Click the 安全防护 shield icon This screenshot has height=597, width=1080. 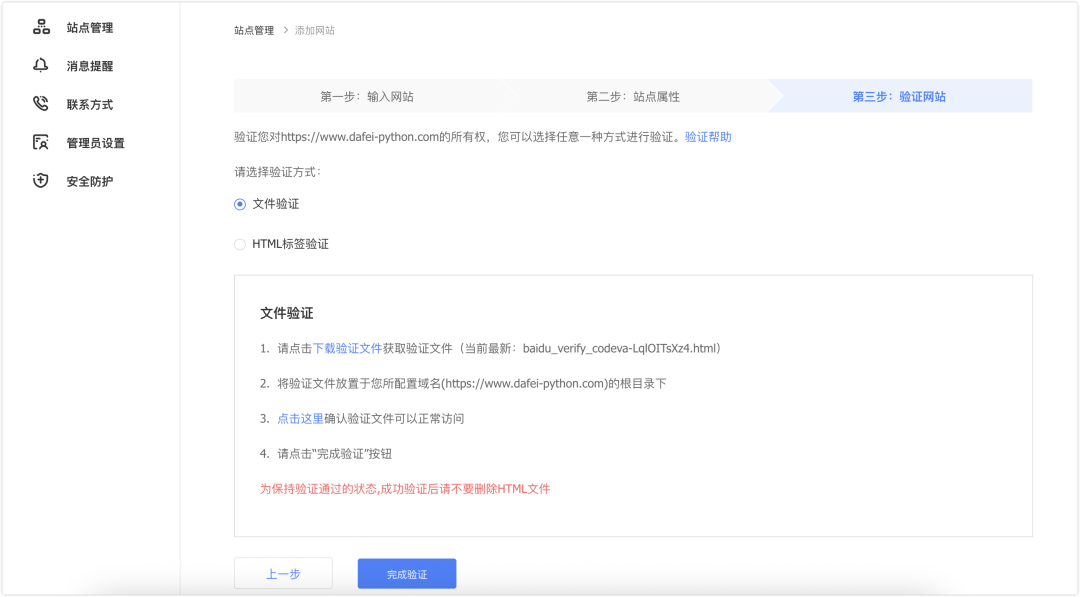tap(41, 181)
